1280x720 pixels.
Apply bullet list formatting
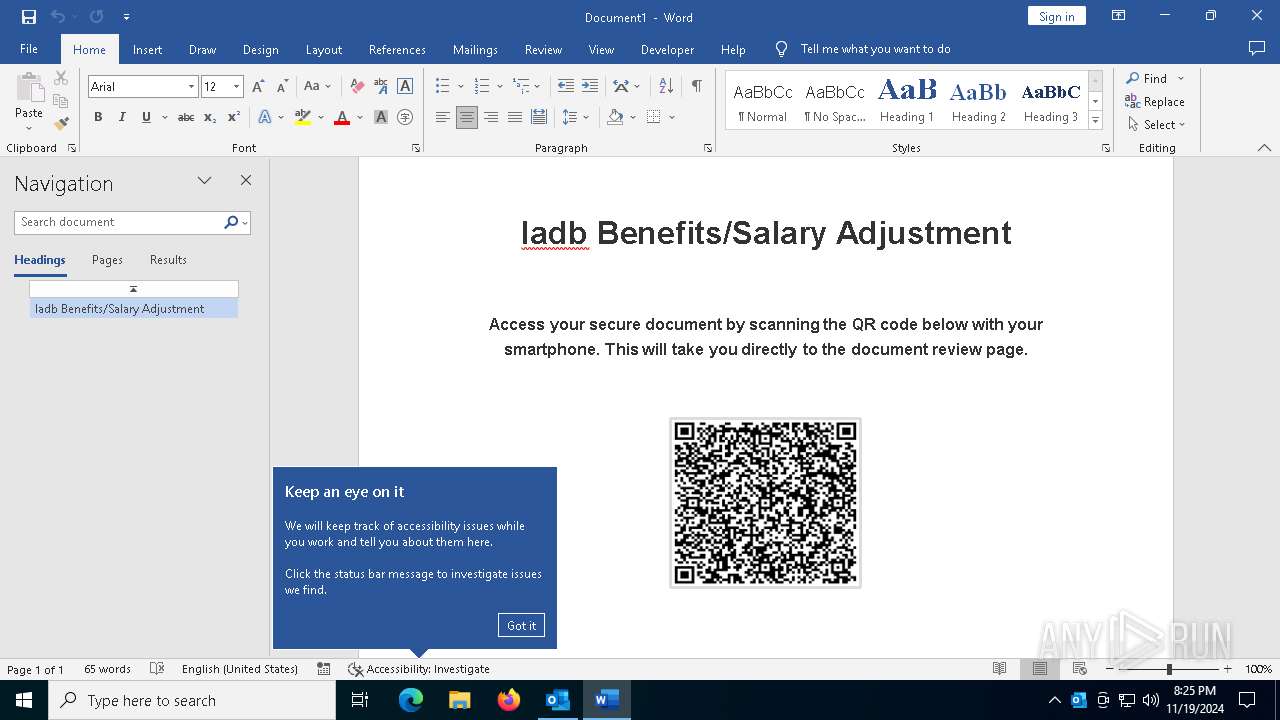pos(442,87)
